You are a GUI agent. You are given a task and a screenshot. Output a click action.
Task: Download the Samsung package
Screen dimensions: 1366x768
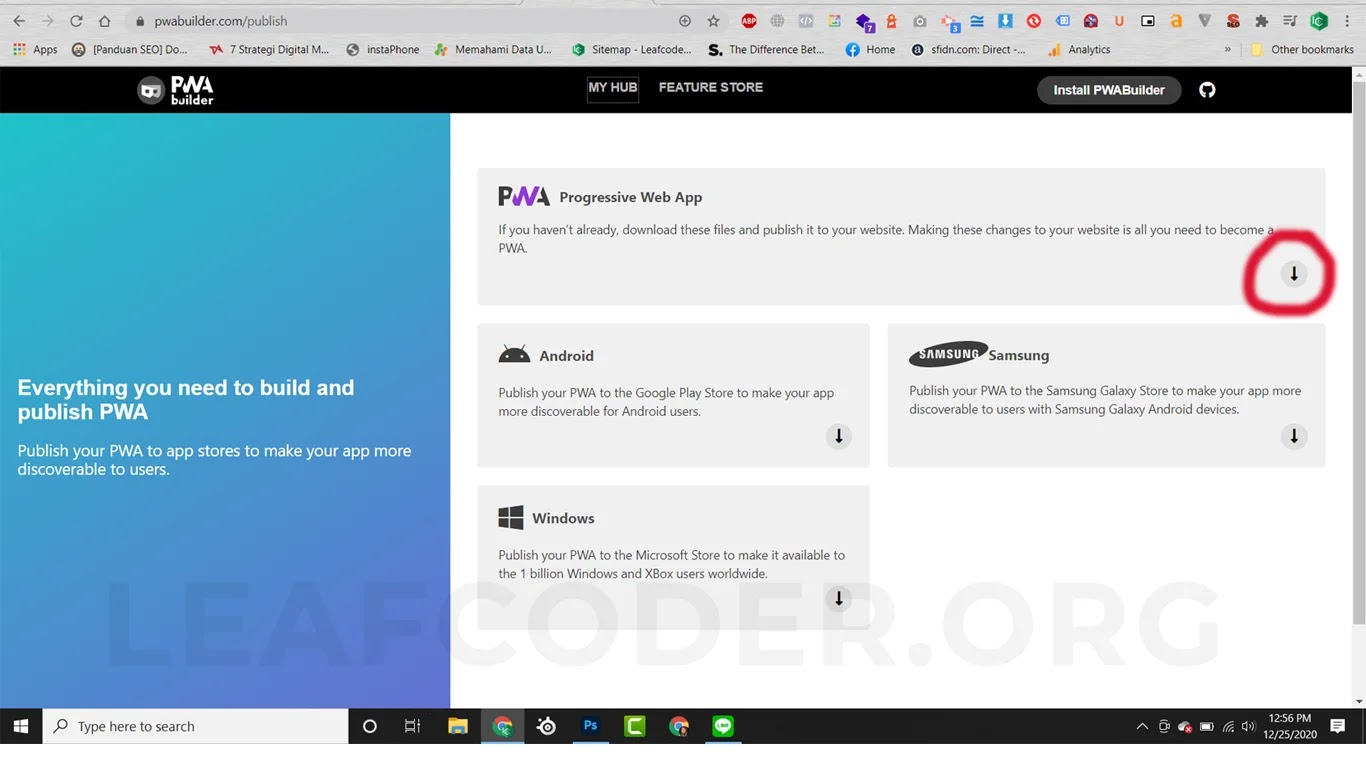tap(1294, 436)
